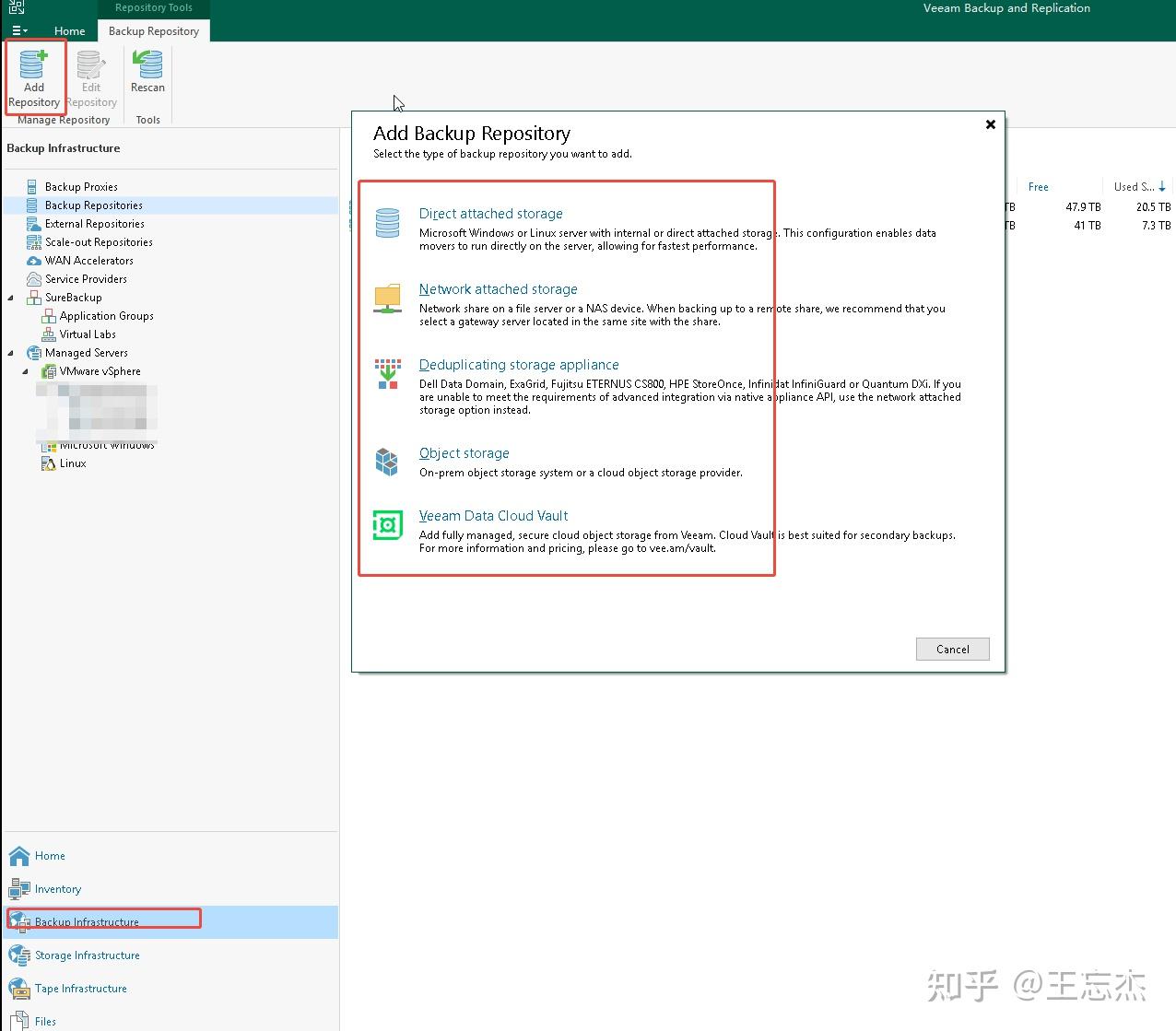Sort by the Used Space column header
Screen dimensions: 1176x1031
click(1139, 187)
